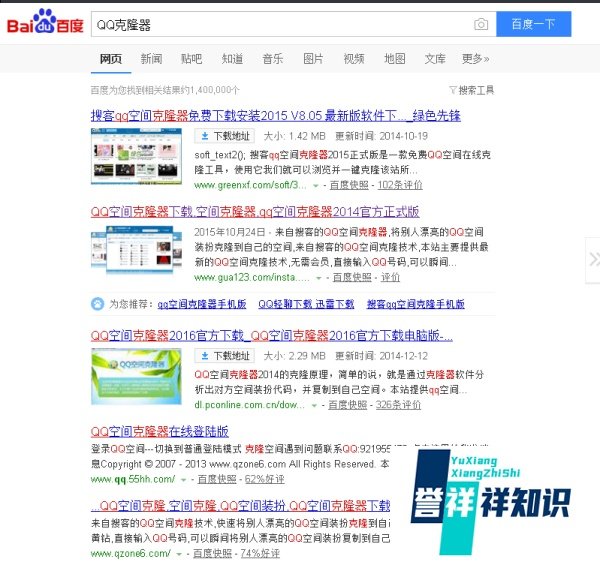The image size is (600, 568).
Task: Click 下载地址 button for 1.42 MB result
Action: [x=225, y=136]
